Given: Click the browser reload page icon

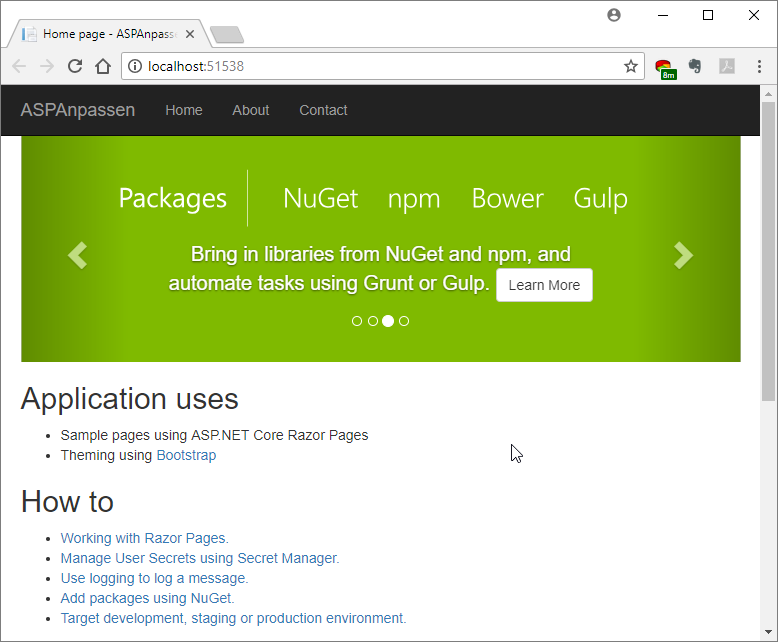Looking at the screenshot, I should (75, 67).
